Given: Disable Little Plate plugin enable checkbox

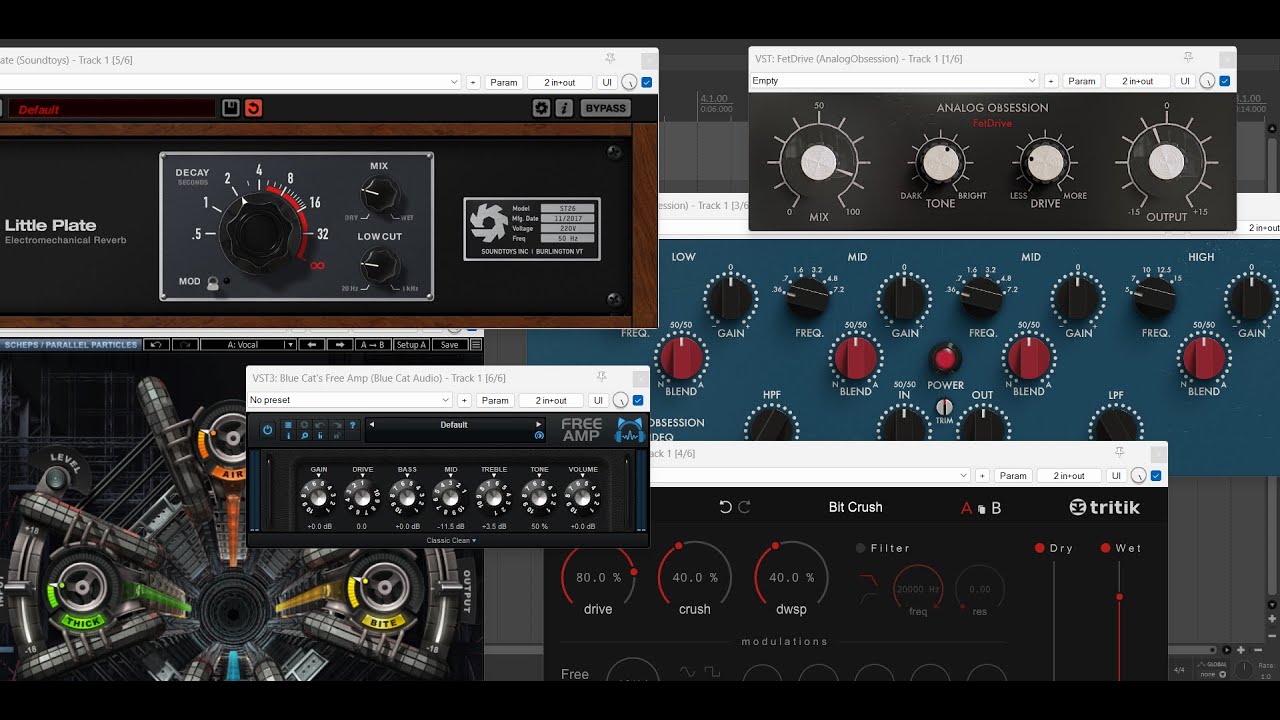Looking at the screenshot, I should pyautogui.click(x=647, y=82).
